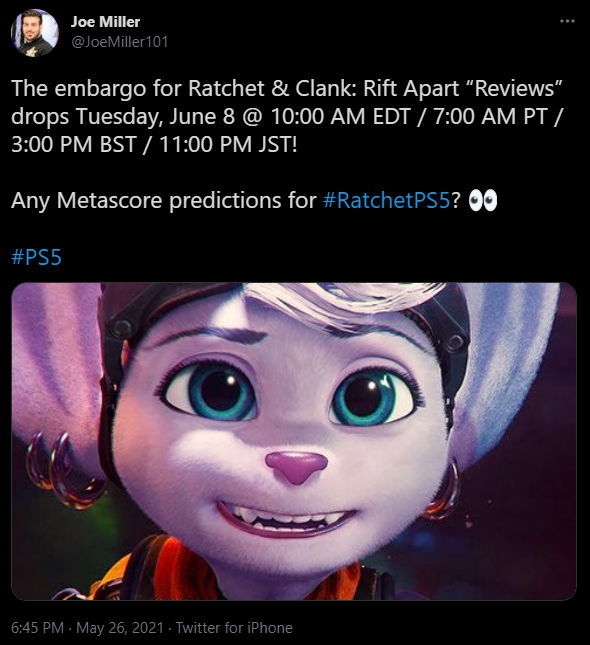Click the 6:45 PM timestamp
The width and height of the screenshot is (590, 645).
point(37,628)
